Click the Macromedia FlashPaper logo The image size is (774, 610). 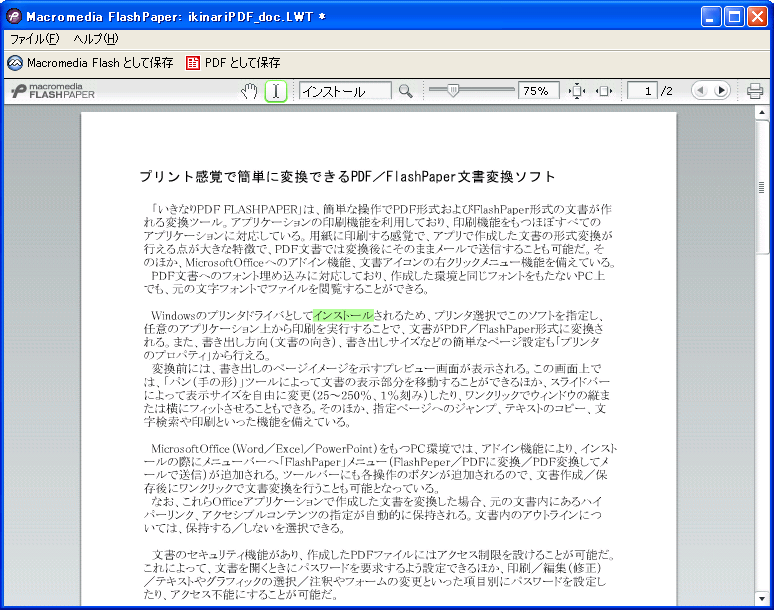(53, 91)
